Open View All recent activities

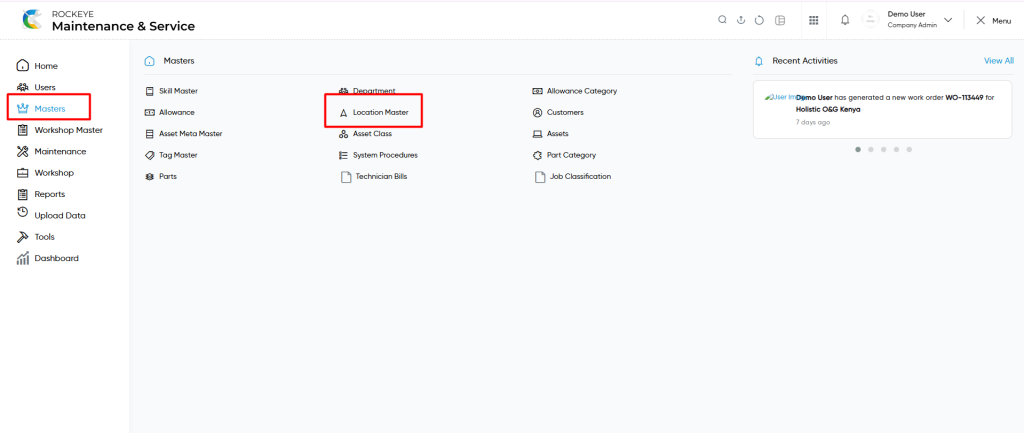click(999, 61)
